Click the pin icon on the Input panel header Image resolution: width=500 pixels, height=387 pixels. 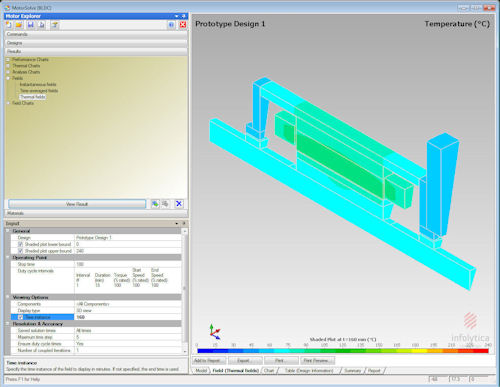(x=183, y=223)
